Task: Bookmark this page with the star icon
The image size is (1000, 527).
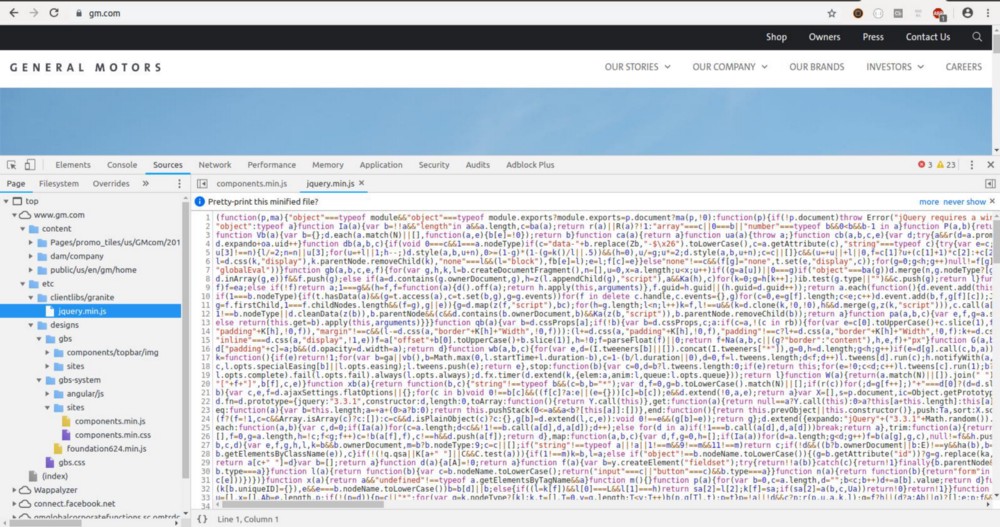Action: 832,13
